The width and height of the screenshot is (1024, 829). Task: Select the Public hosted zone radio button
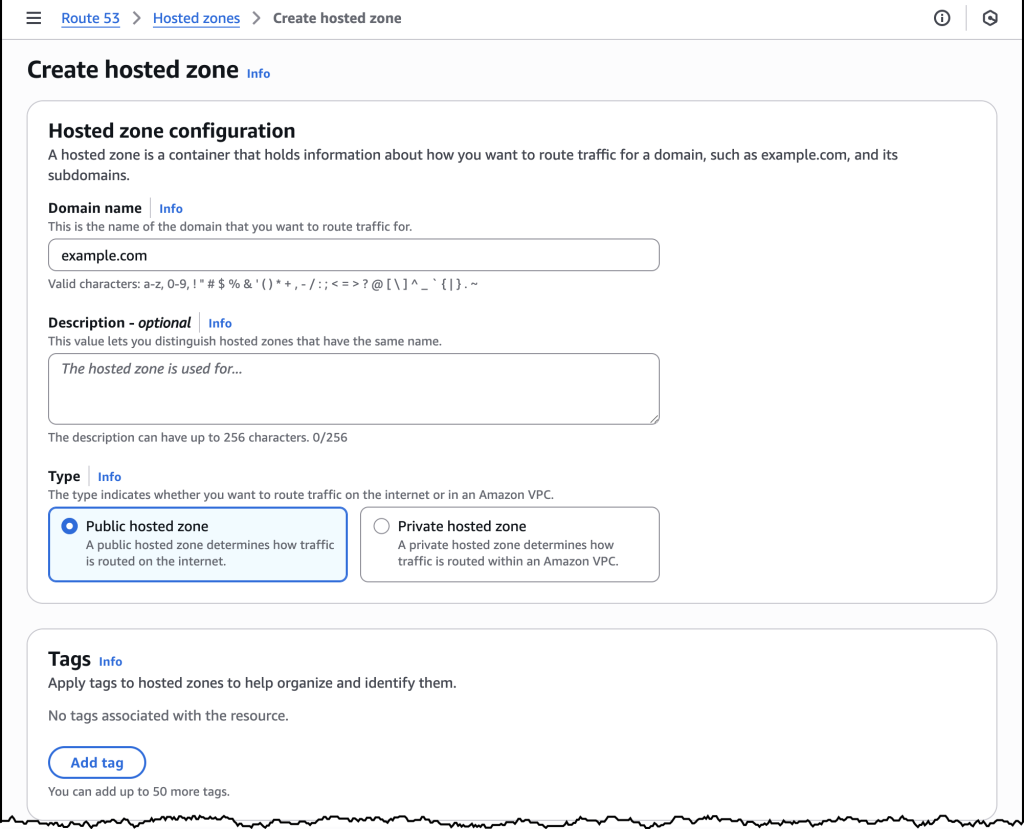pos(69,526)
